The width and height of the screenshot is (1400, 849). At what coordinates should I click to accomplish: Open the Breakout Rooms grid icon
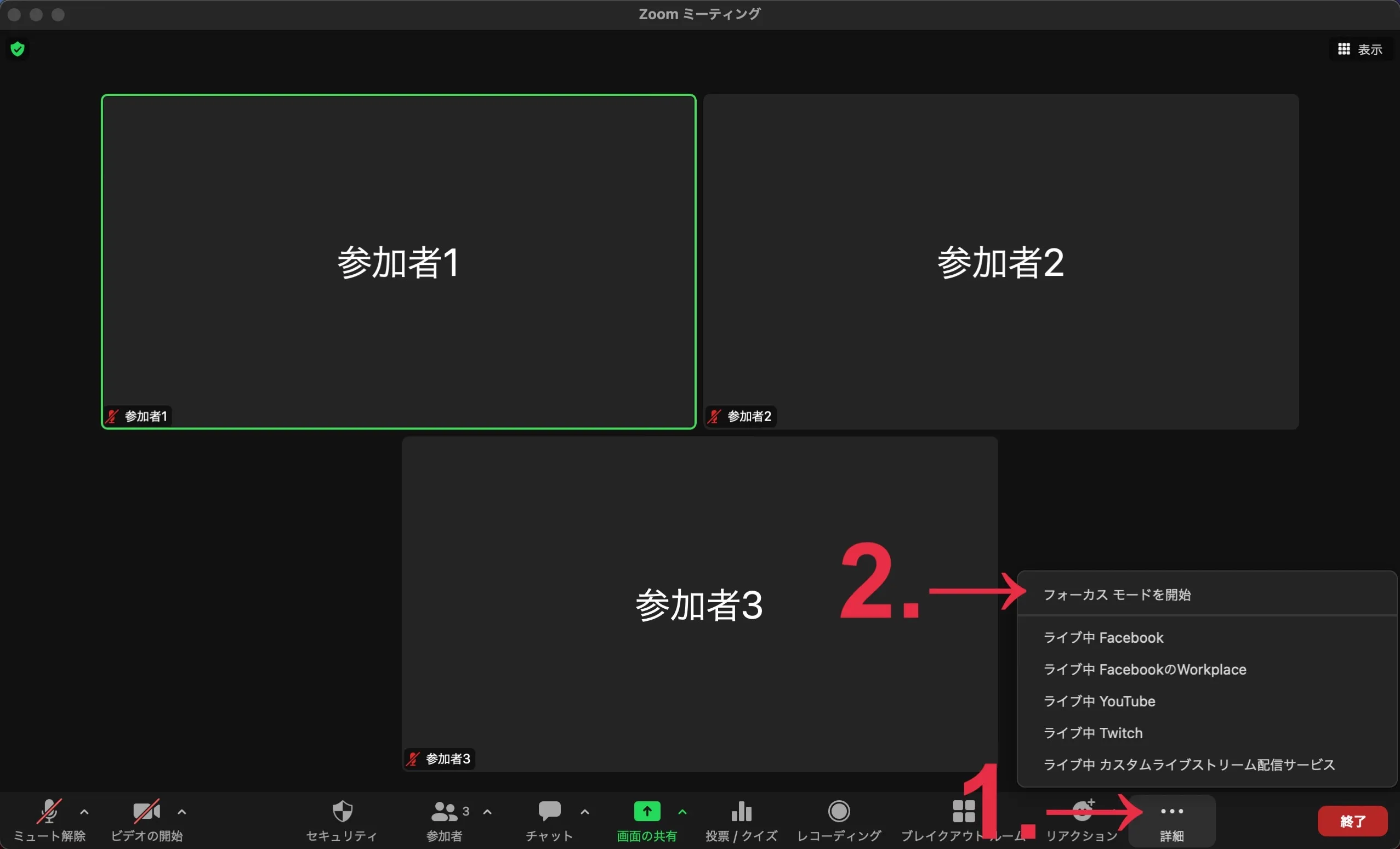[x=964, y=812]
